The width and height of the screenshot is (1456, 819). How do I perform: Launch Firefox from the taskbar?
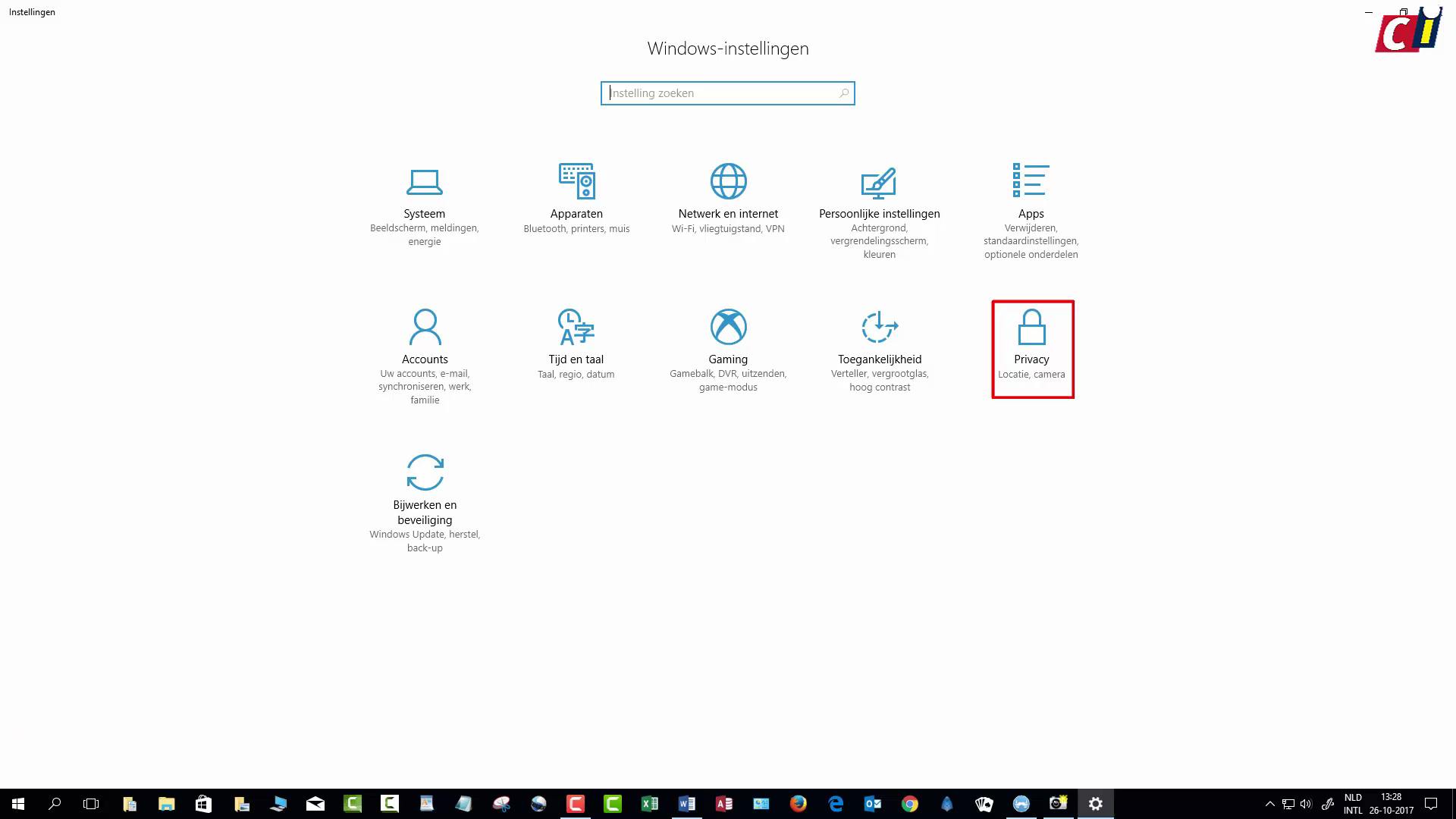click(799, 803)
